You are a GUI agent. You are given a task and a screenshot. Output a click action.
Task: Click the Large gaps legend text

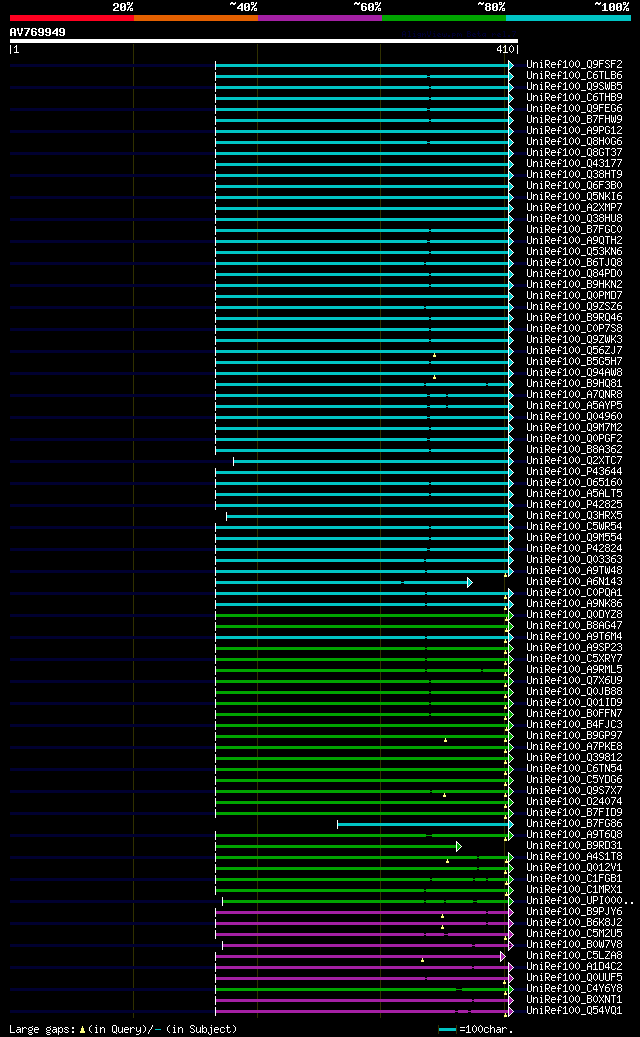coord(123,1029)
